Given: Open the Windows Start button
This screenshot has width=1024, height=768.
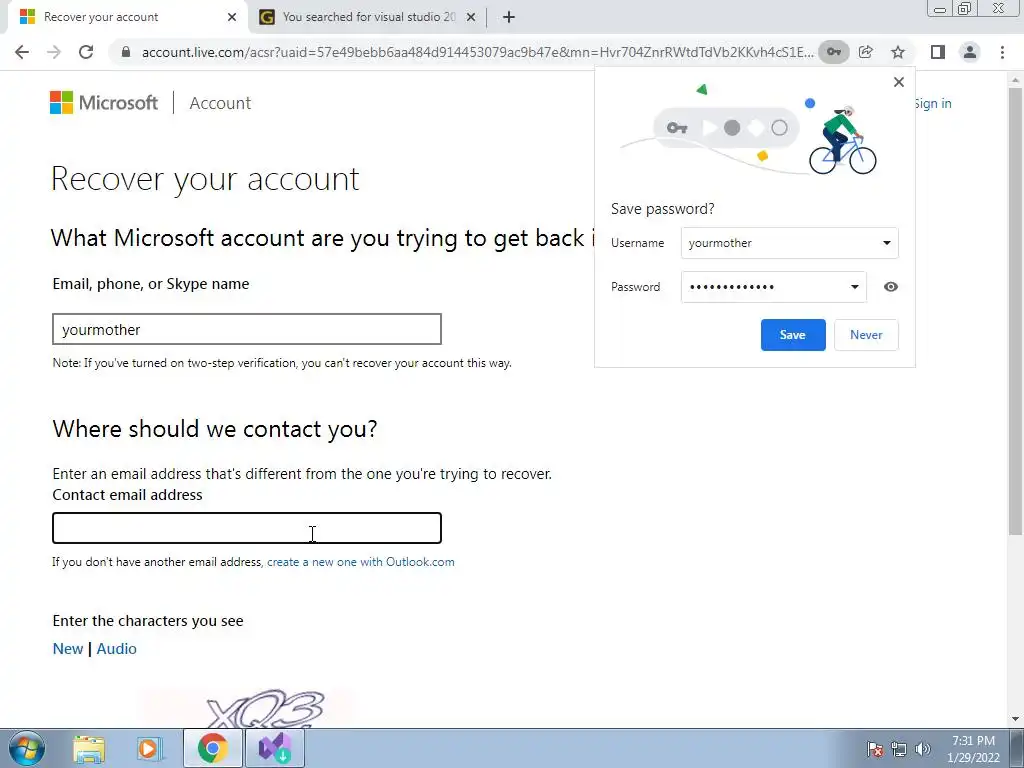Looking at the screenshot, I should 26,748.
